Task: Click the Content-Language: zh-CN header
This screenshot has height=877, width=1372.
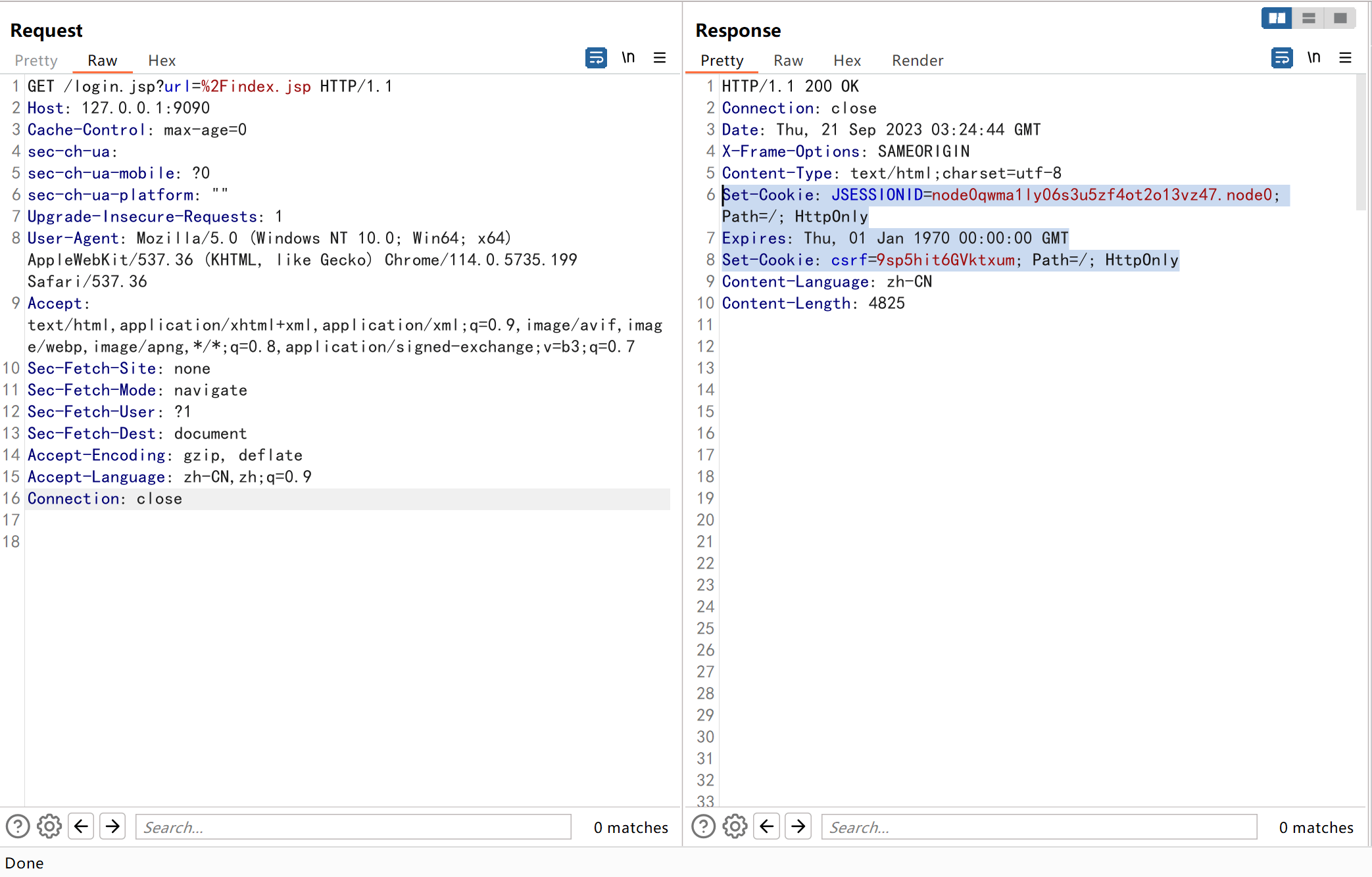Action: [827, 281]
